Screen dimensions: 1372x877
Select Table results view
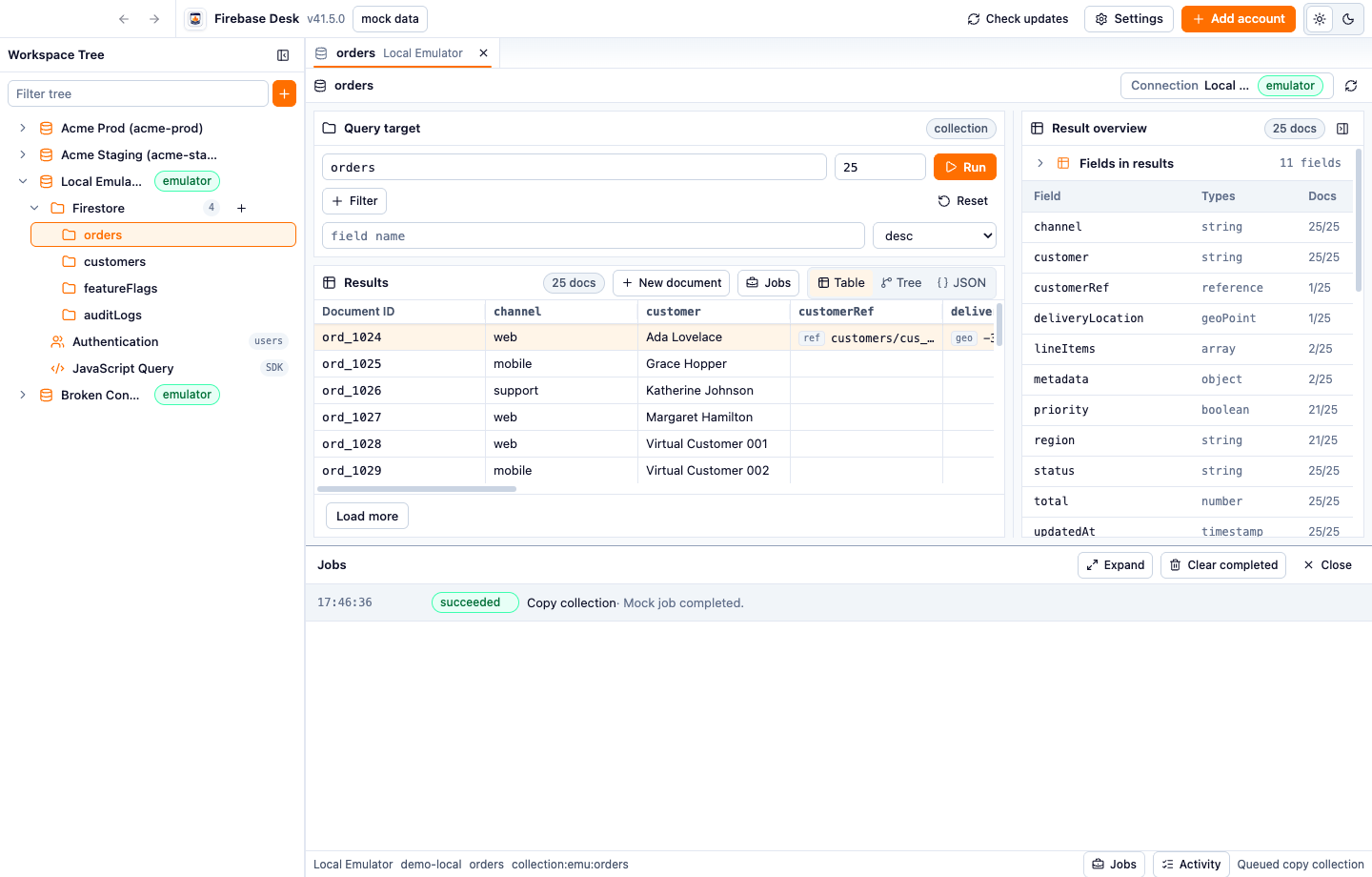tap(841, 283)
